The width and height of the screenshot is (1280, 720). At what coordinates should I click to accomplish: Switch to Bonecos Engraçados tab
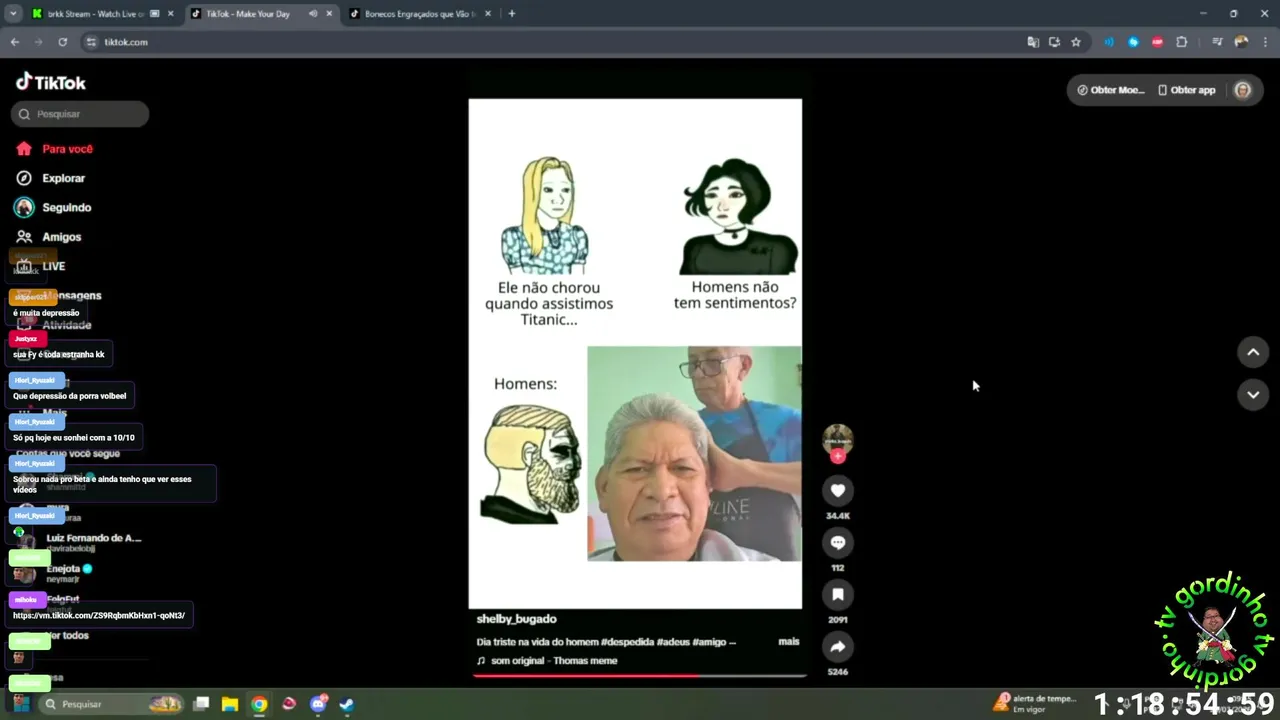coord(420,14)
